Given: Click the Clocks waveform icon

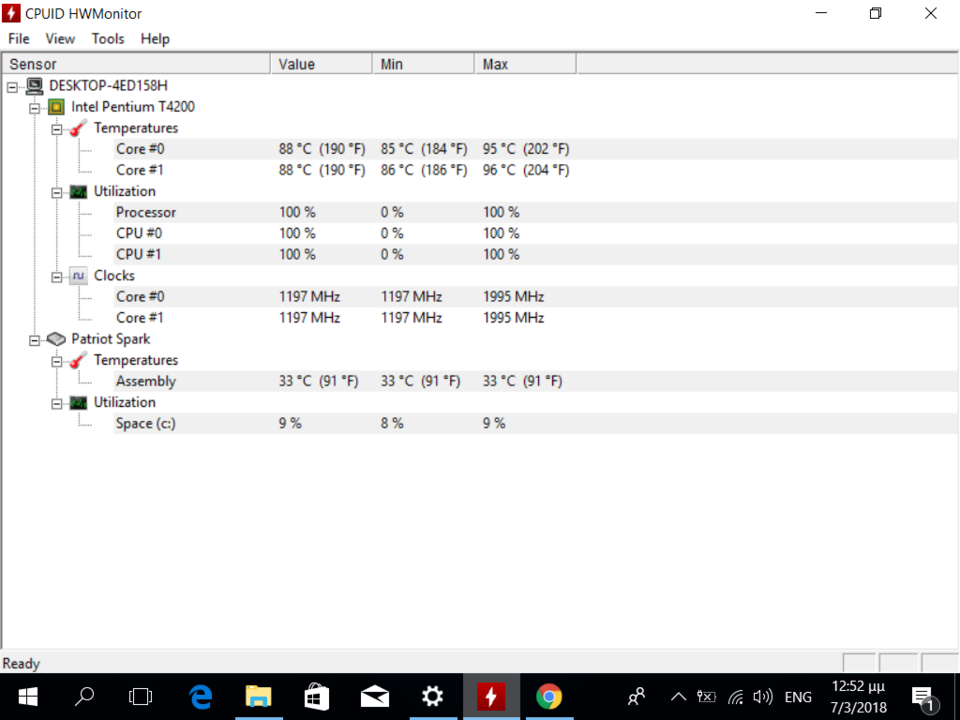Looking at the screenshot, I should (x=78, y=276).
